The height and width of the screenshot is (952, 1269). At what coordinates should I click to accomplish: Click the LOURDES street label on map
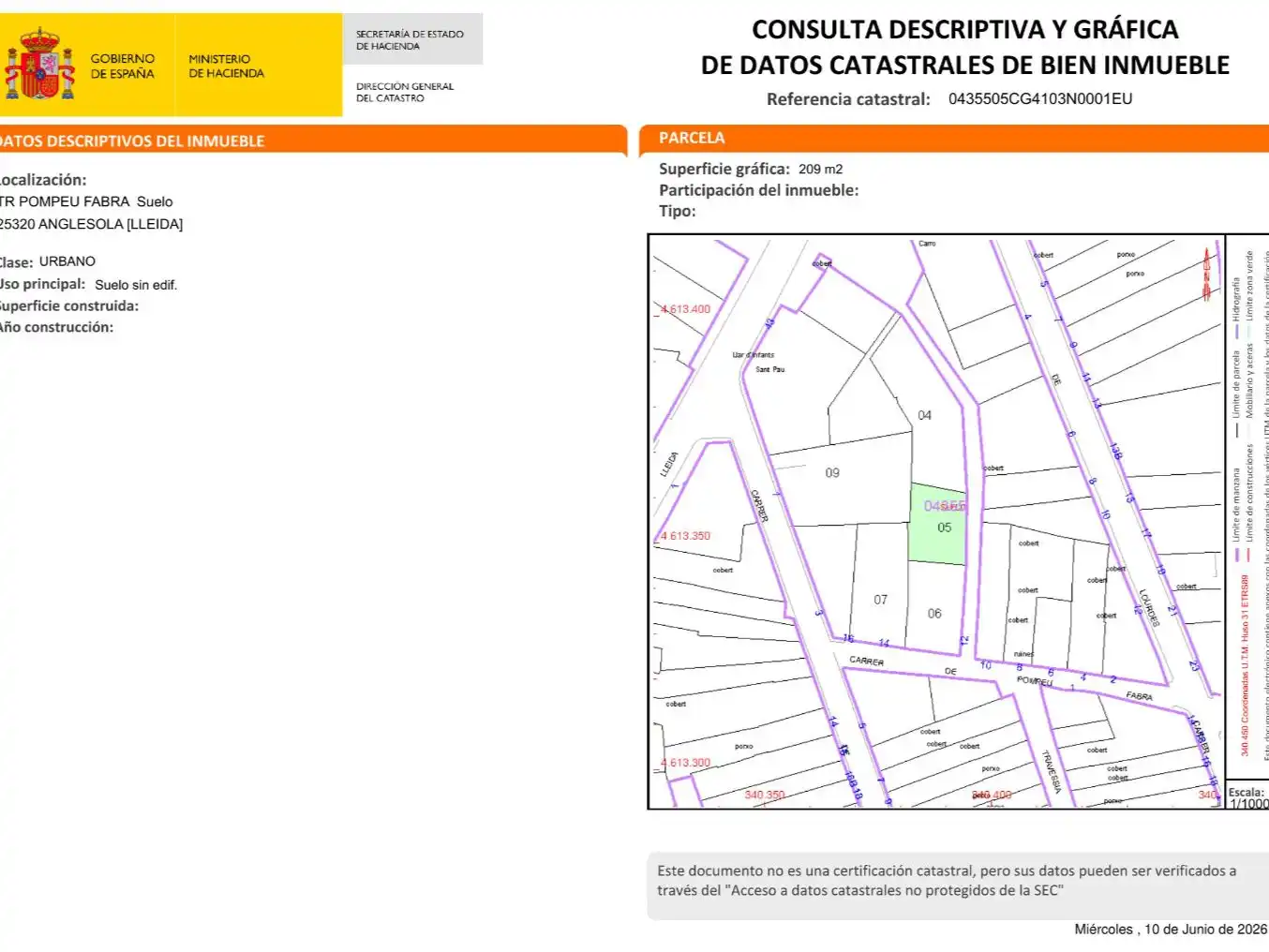(1150, 607)
